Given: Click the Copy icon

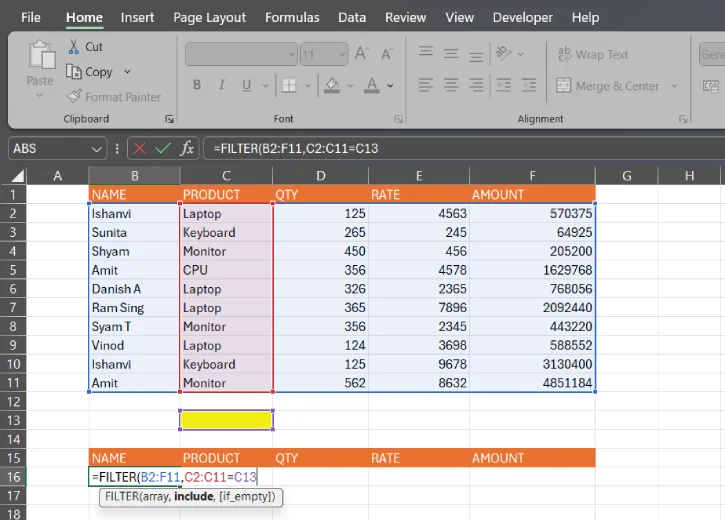Looking at the screenshot, I should (x=74, y=72).
